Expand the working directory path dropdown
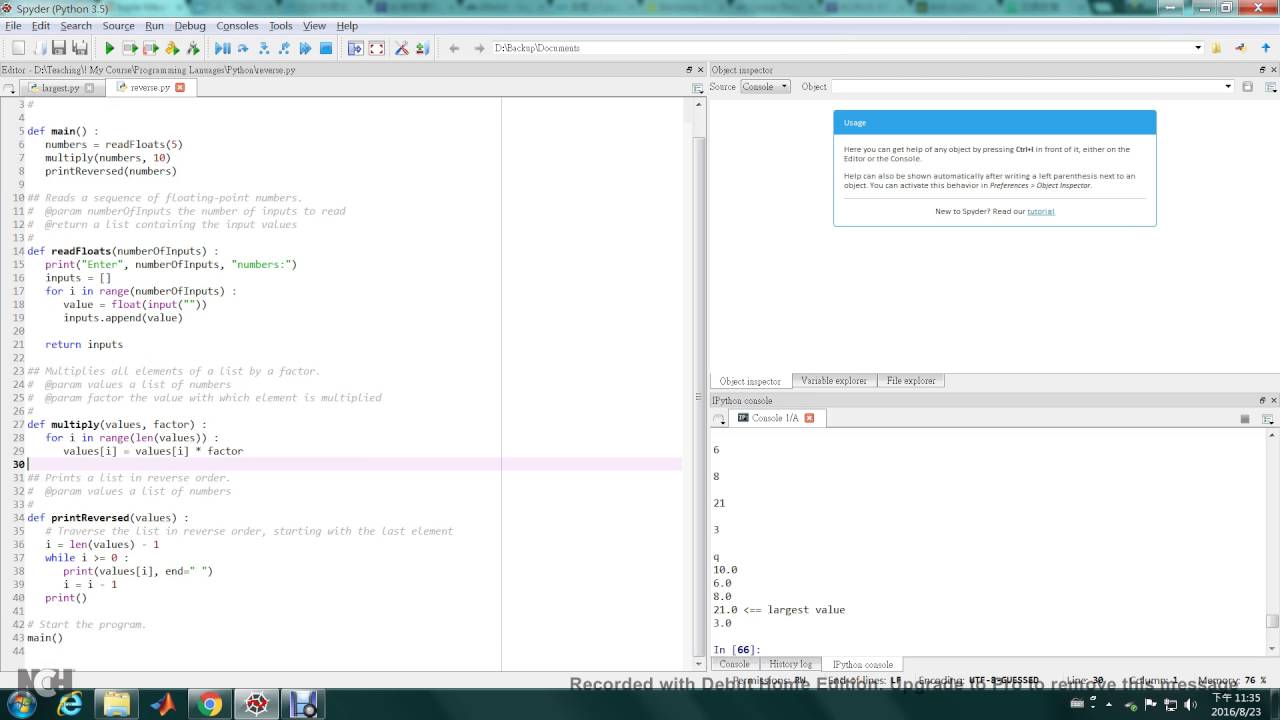This screenshot has height=720, width=1280. point(1198,48)
